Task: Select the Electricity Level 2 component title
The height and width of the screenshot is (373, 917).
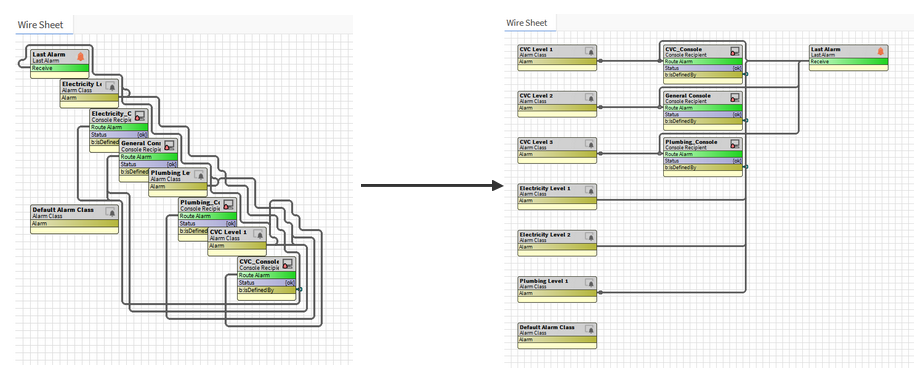Action: click(x=545, y=234)
